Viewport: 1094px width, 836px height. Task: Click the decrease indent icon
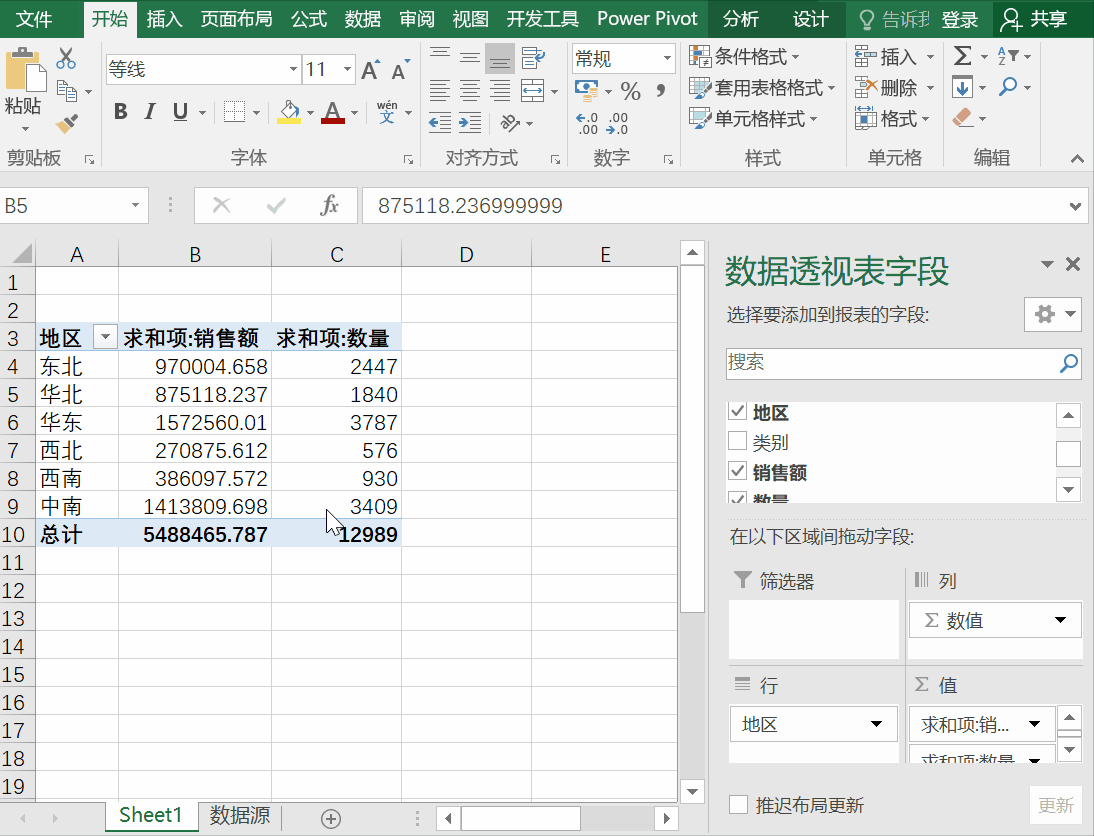click(x=440, y=124)
